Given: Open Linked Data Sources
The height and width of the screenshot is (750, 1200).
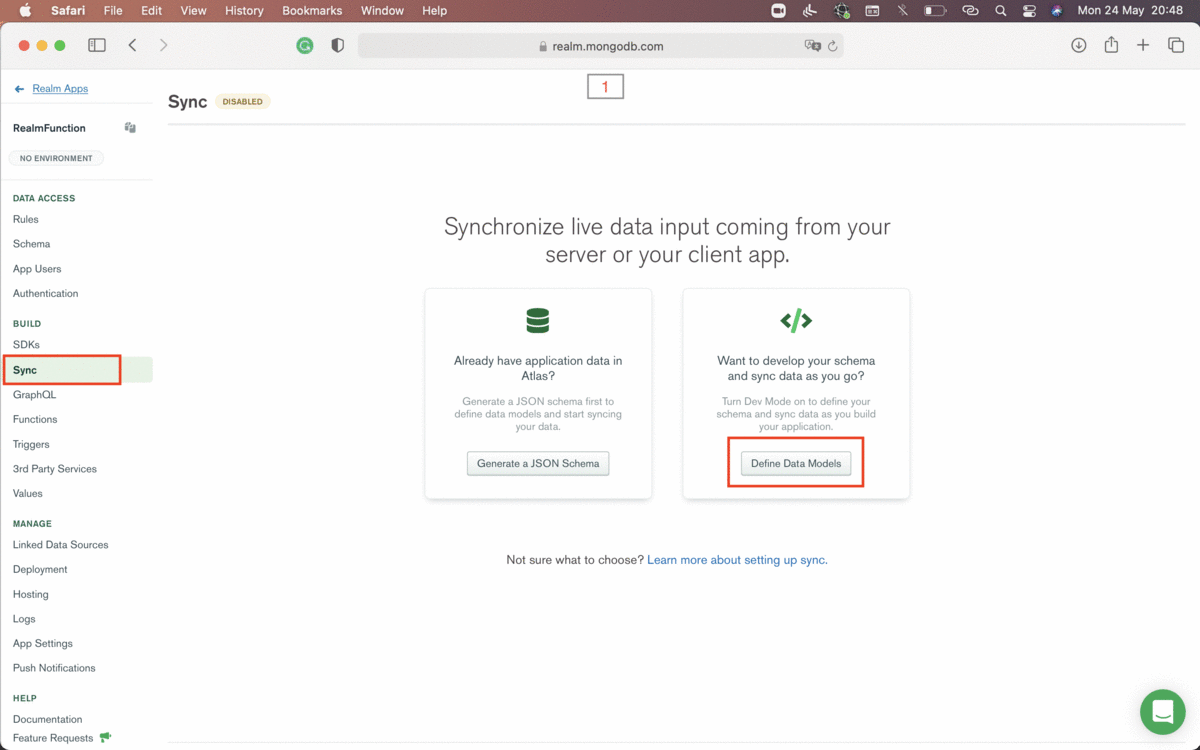Looking at the screenshot, I should [x=60, y=545].
